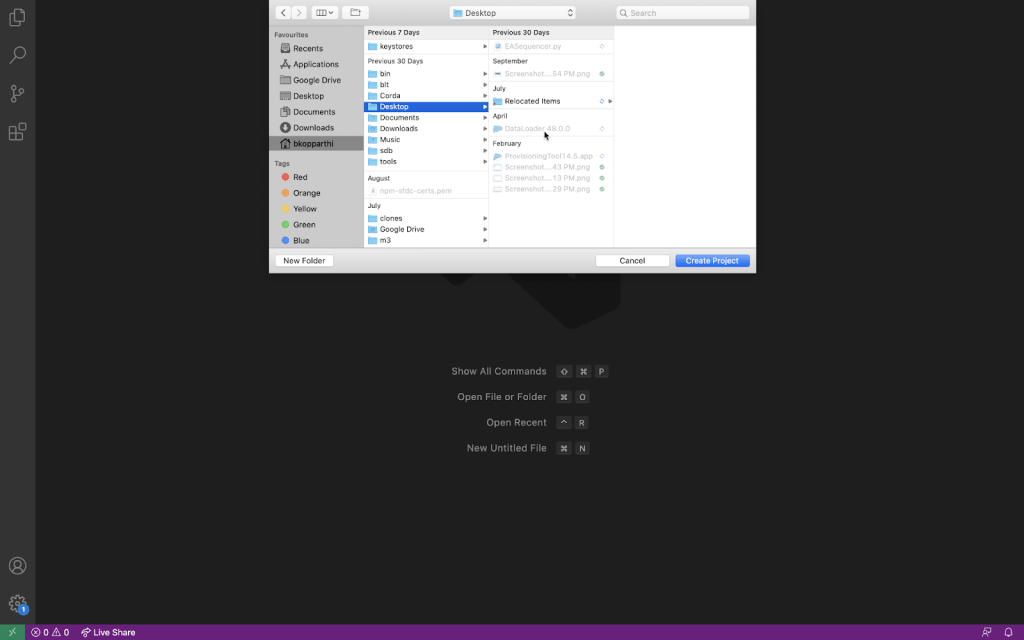This screenshot has height=640, width=1024.
Task: Open the Extensions view icon
Action: click(17, 131)
